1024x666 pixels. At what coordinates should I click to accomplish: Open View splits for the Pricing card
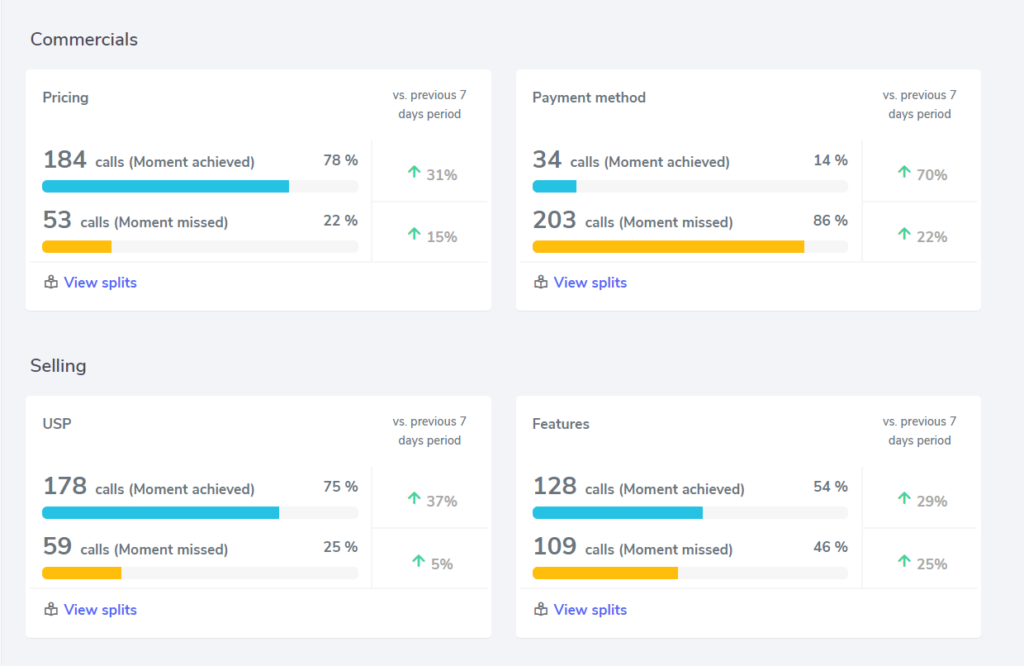click(99, 282)
